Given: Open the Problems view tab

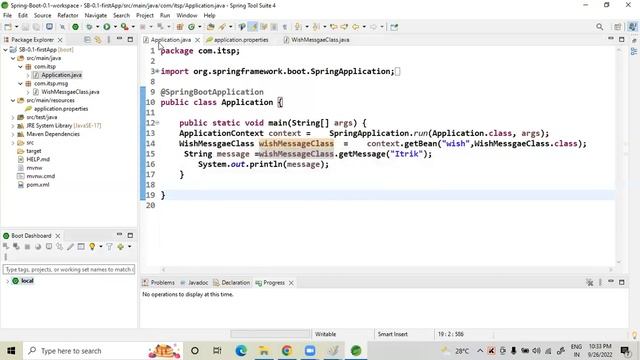Looking at the screenshot, I should pos(159,282).
